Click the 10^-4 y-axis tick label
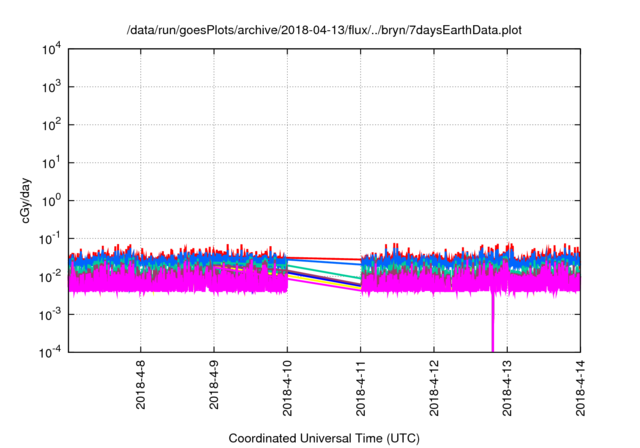This screenshot has height=448, width=640. (x=50, y=352)
